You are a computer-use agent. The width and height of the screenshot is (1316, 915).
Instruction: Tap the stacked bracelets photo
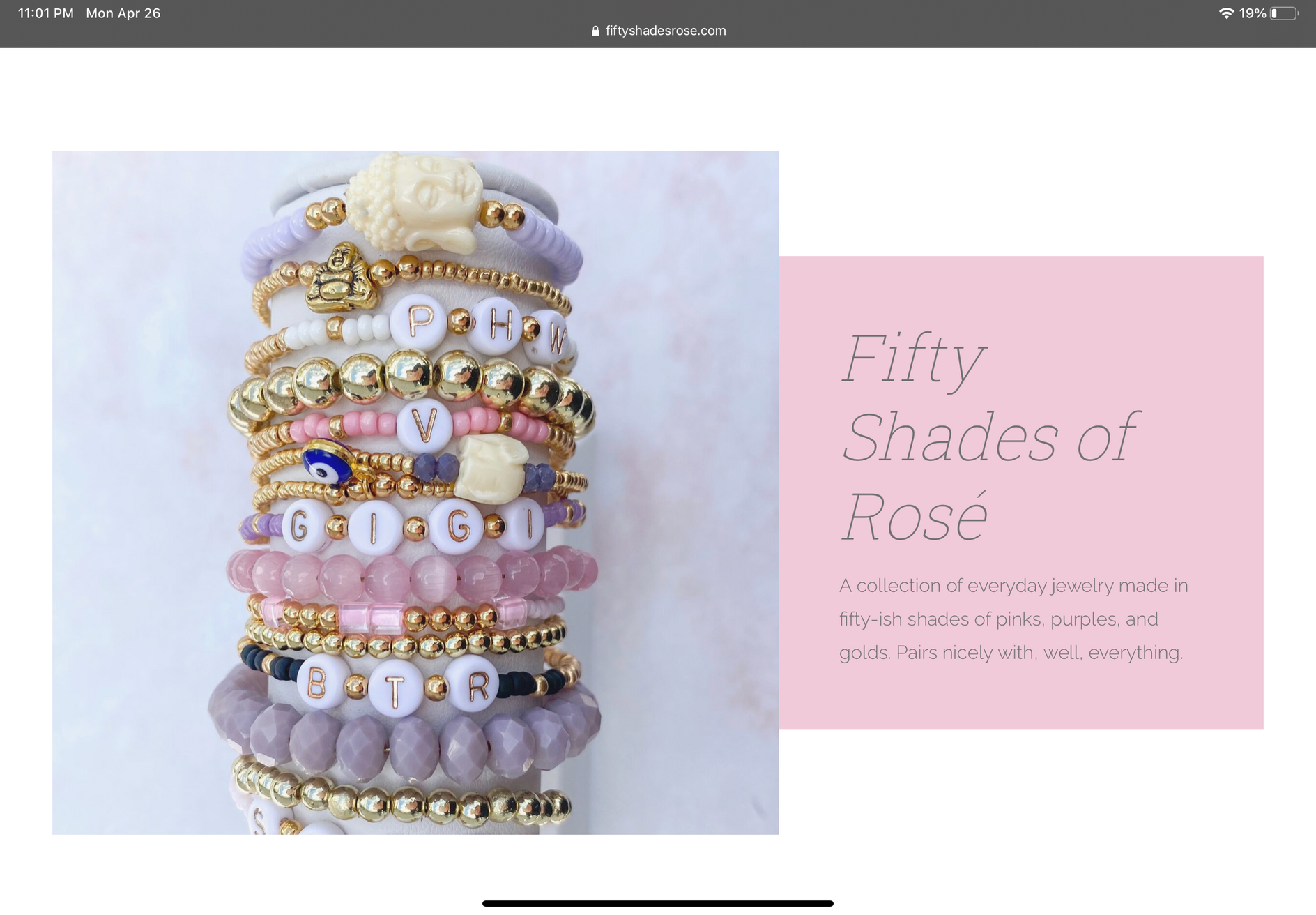click(x=415, y=492)
